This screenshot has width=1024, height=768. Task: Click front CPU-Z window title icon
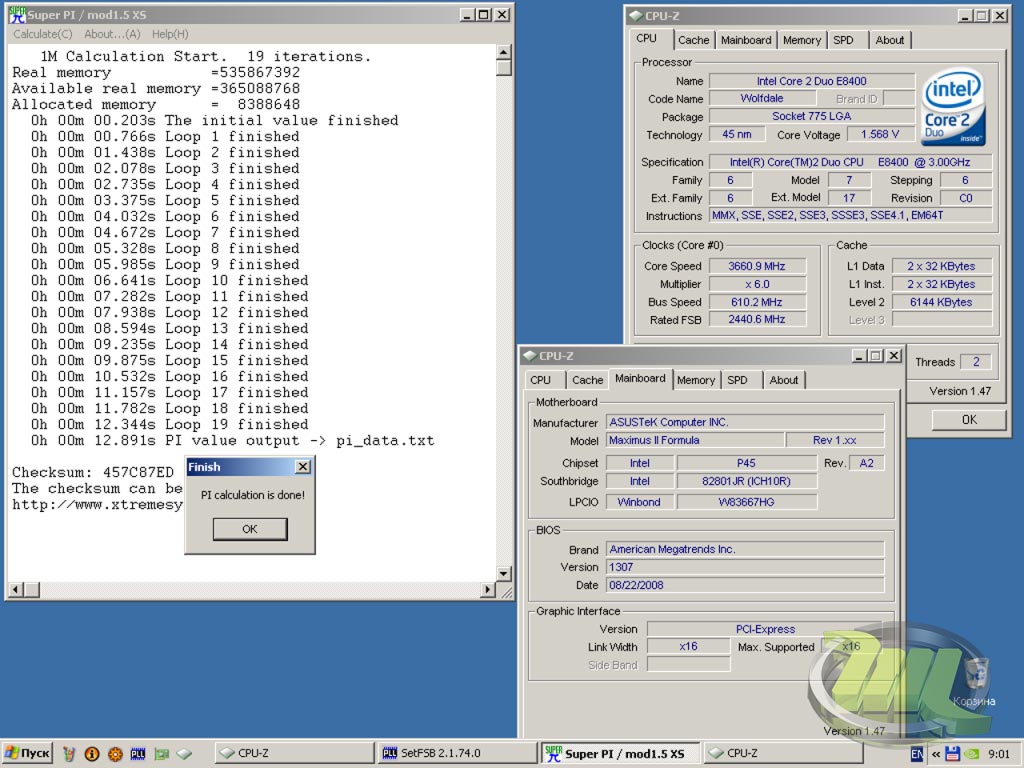(x=530, y=355)
